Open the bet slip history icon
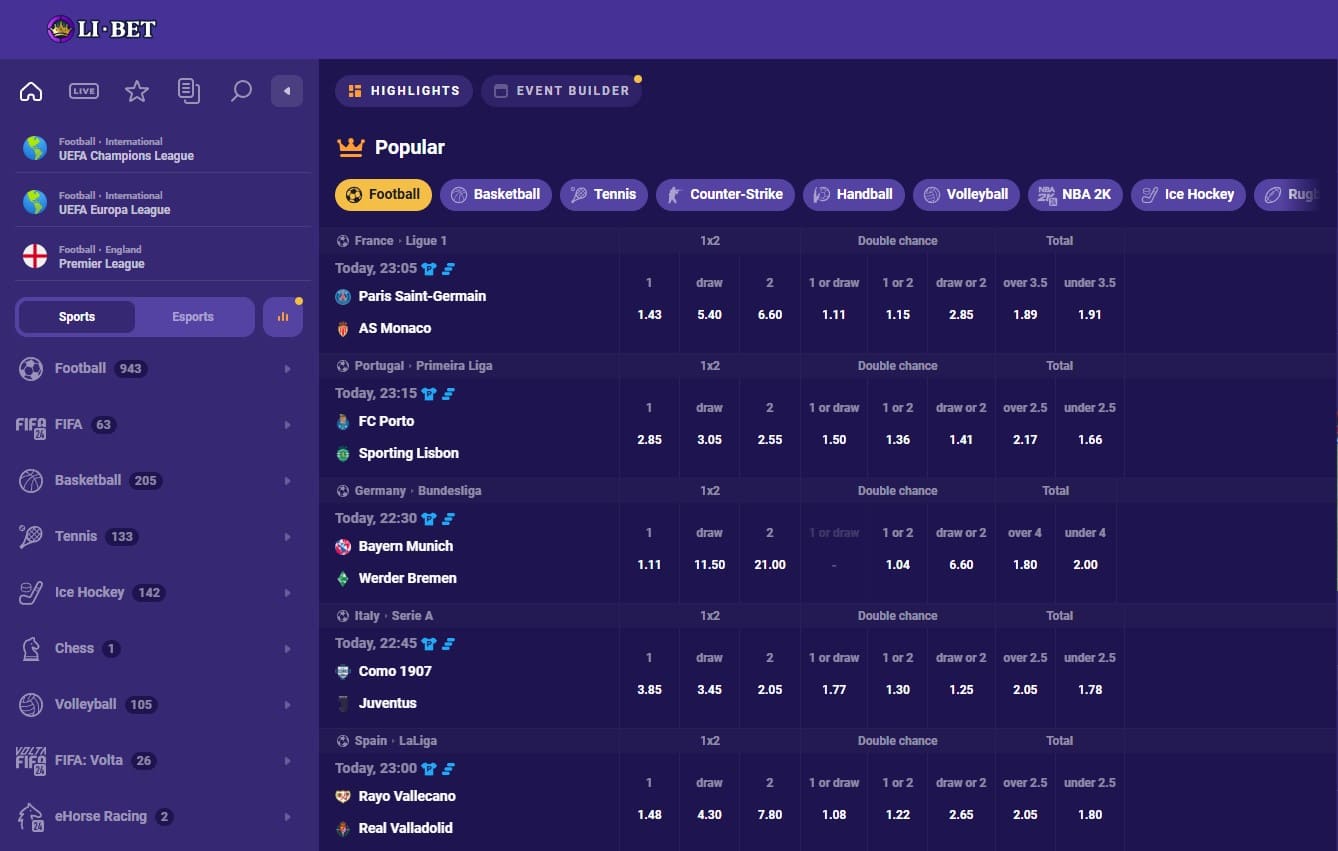This screenshot has width=1338, height=851. click(x=189, y=91)
